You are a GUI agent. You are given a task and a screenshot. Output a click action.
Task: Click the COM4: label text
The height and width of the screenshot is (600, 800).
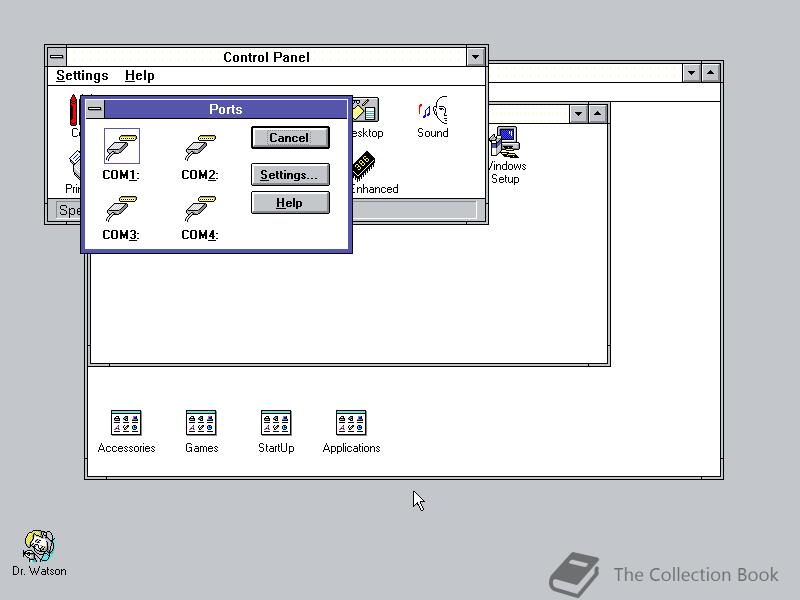[x=200, y=235]
